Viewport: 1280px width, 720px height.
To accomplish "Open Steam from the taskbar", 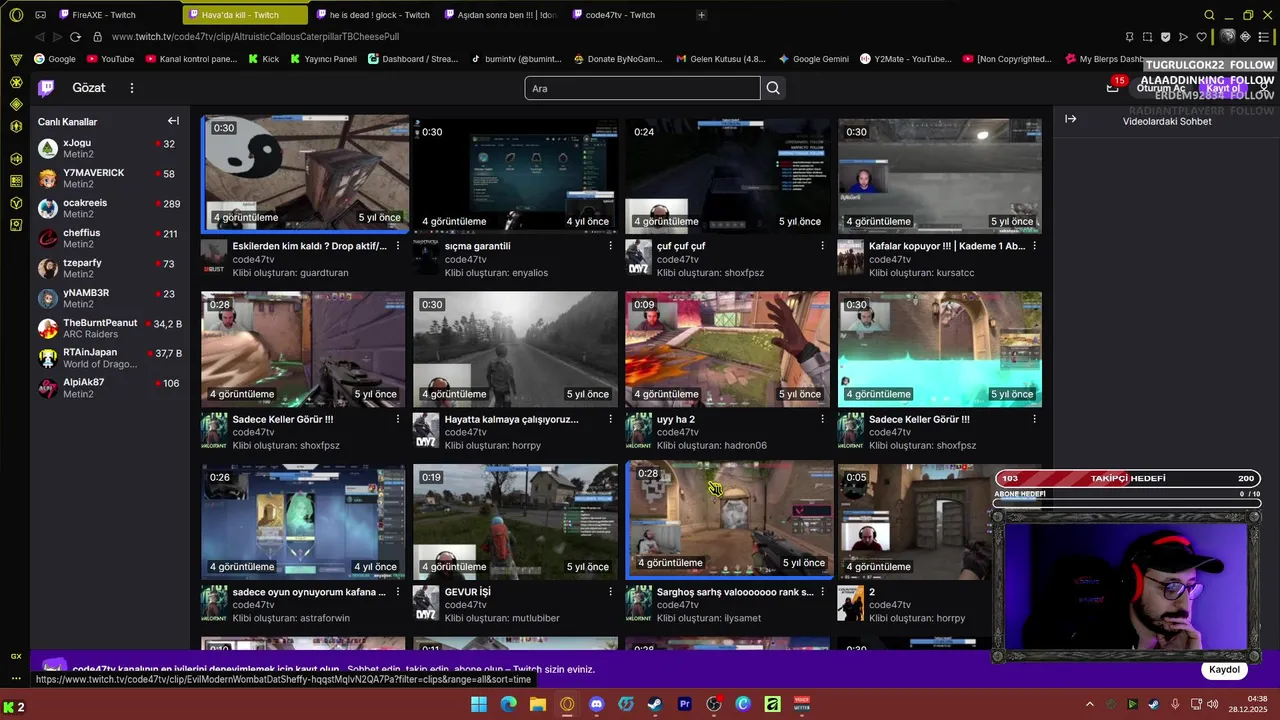I will (x=655, y=704).
